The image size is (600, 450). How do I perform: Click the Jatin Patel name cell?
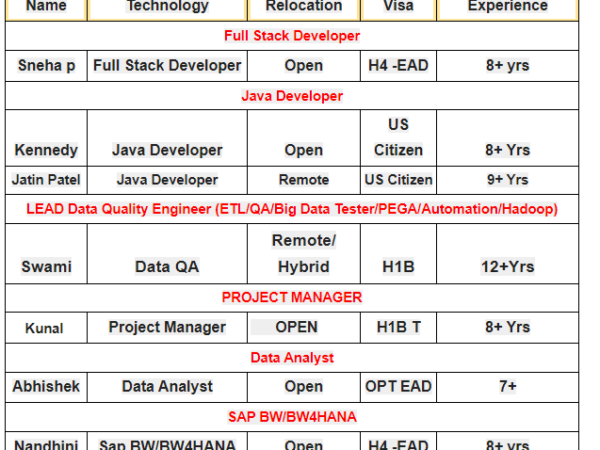46,180
